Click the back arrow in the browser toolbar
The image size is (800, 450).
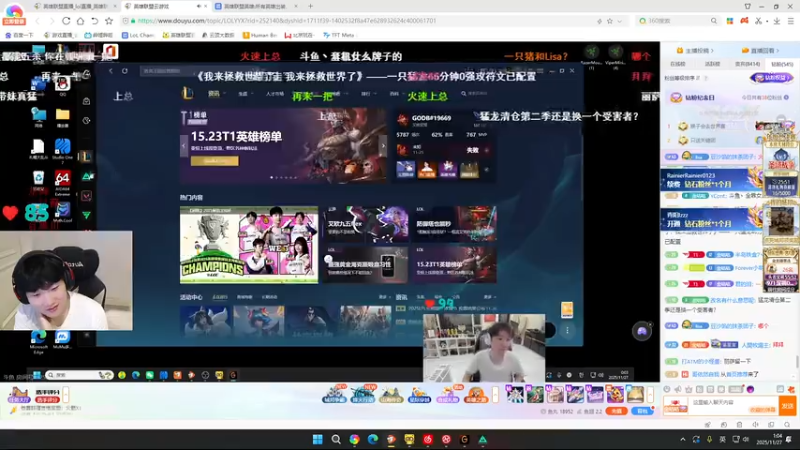coord(37,21)
